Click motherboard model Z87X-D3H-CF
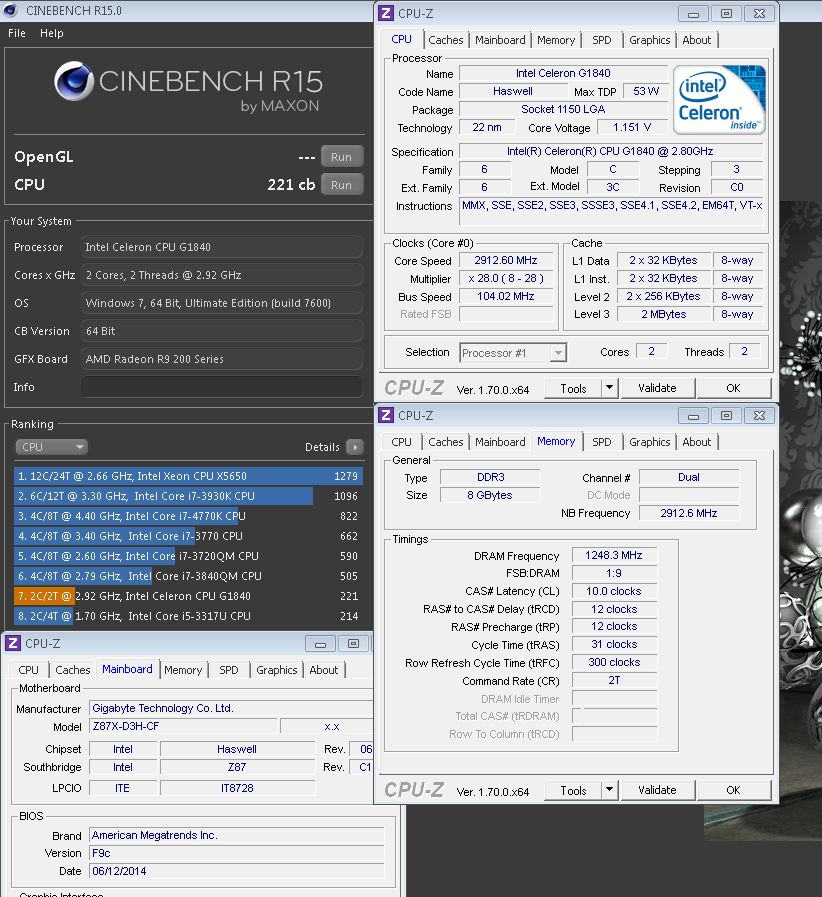822x897 pixels. 183,727
